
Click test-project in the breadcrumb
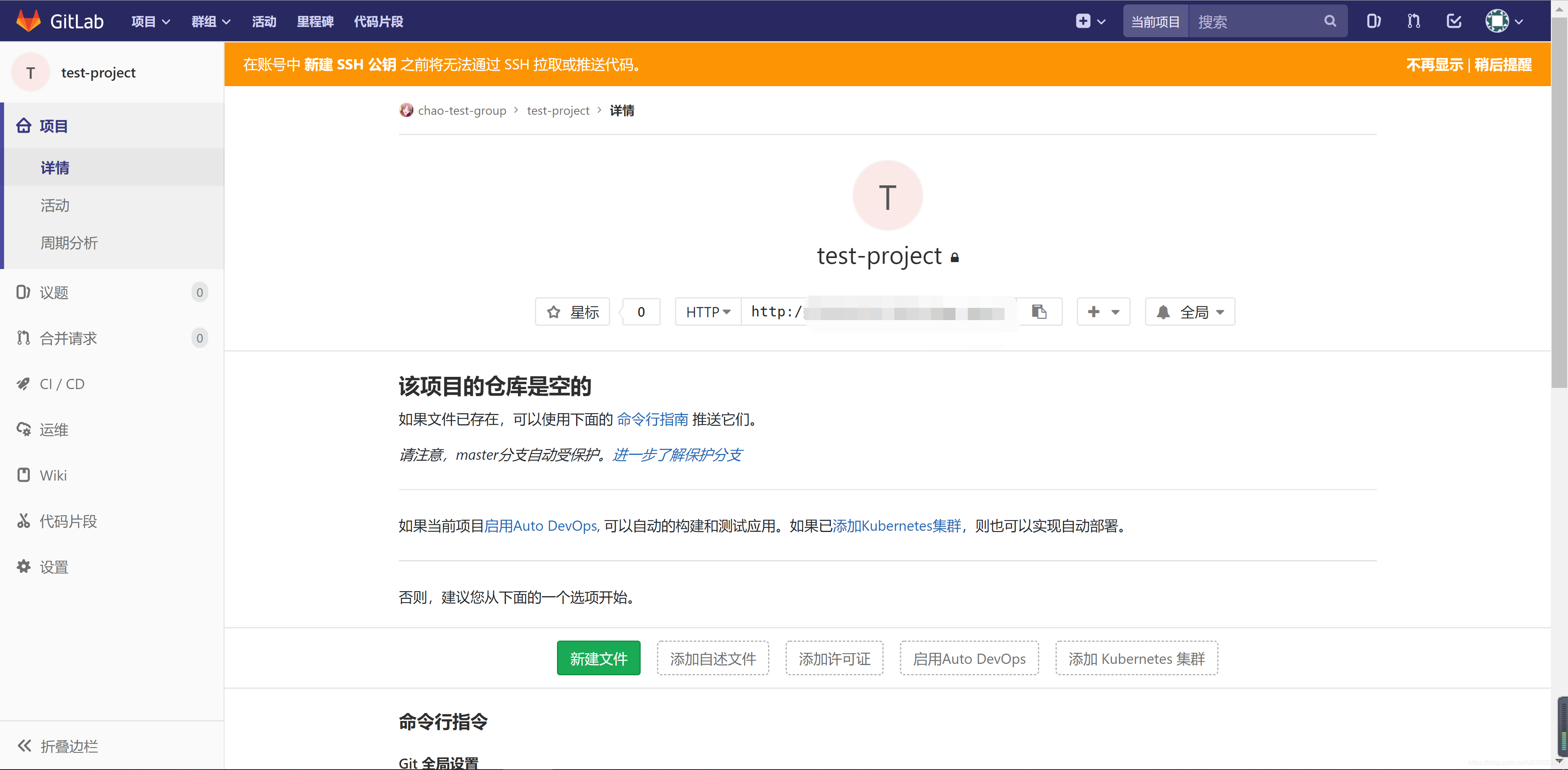pos(557,110)
